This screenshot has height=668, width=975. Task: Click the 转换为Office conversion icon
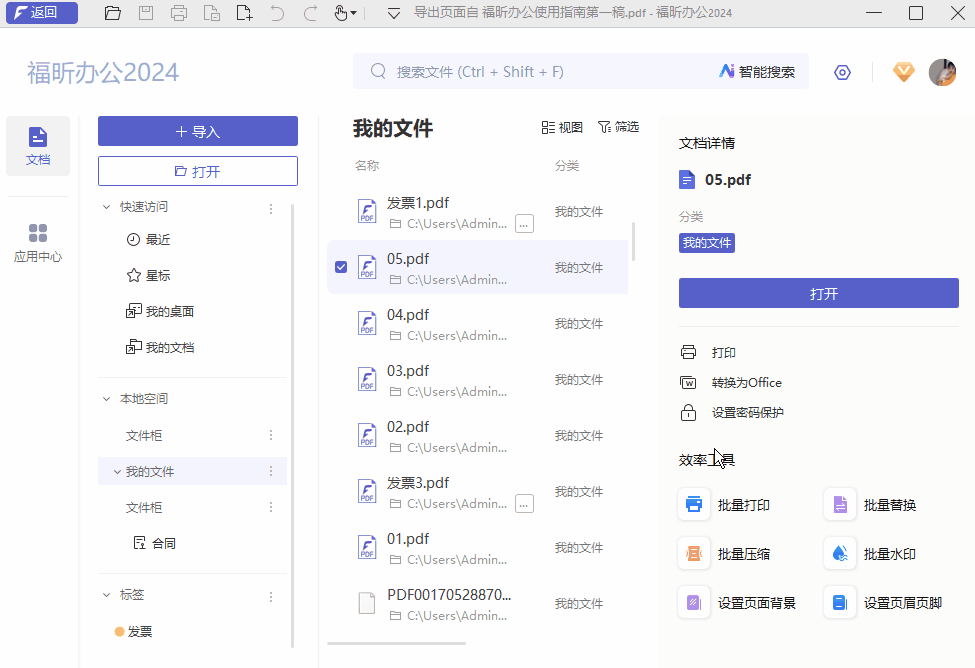pyautogui.click(x=689, y=382)
